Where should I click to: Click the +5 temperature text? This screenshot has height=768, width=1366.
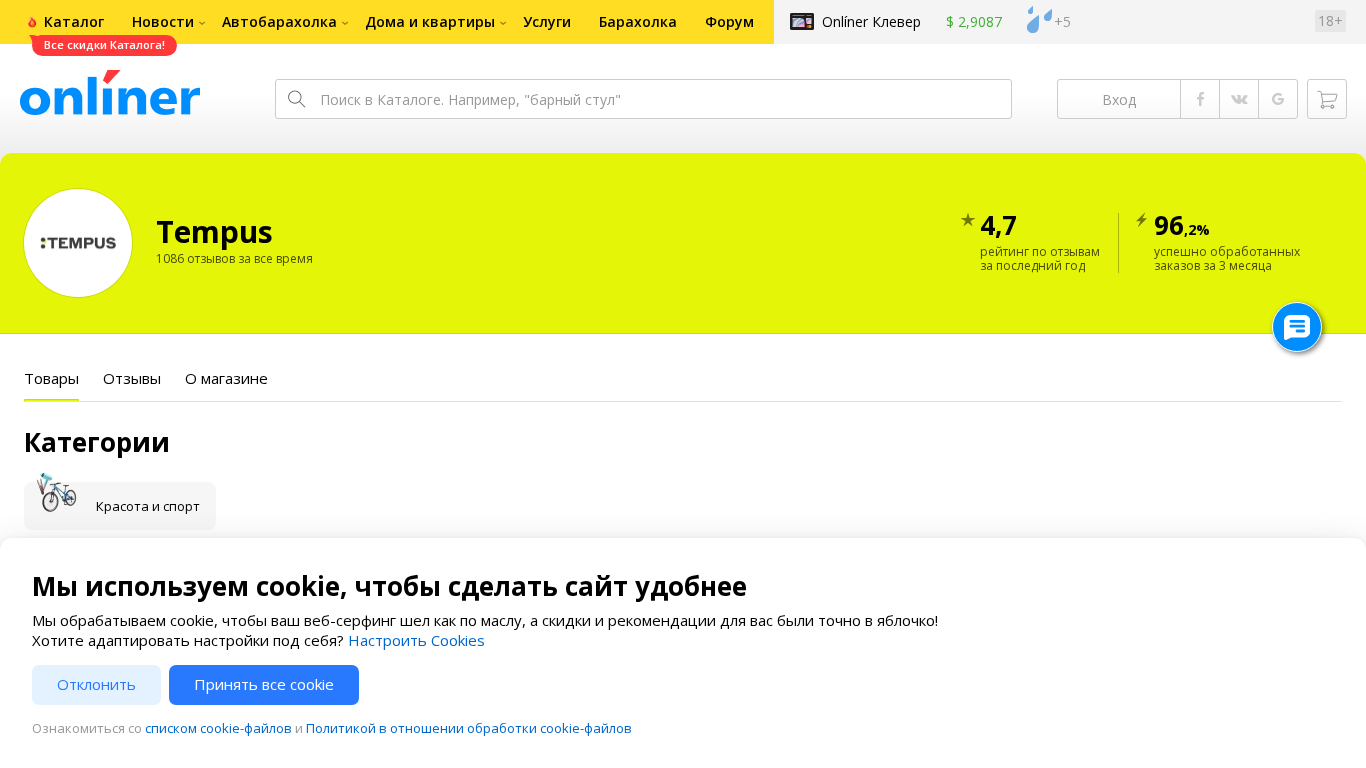pyautogui.click(x=1062, y=22)
